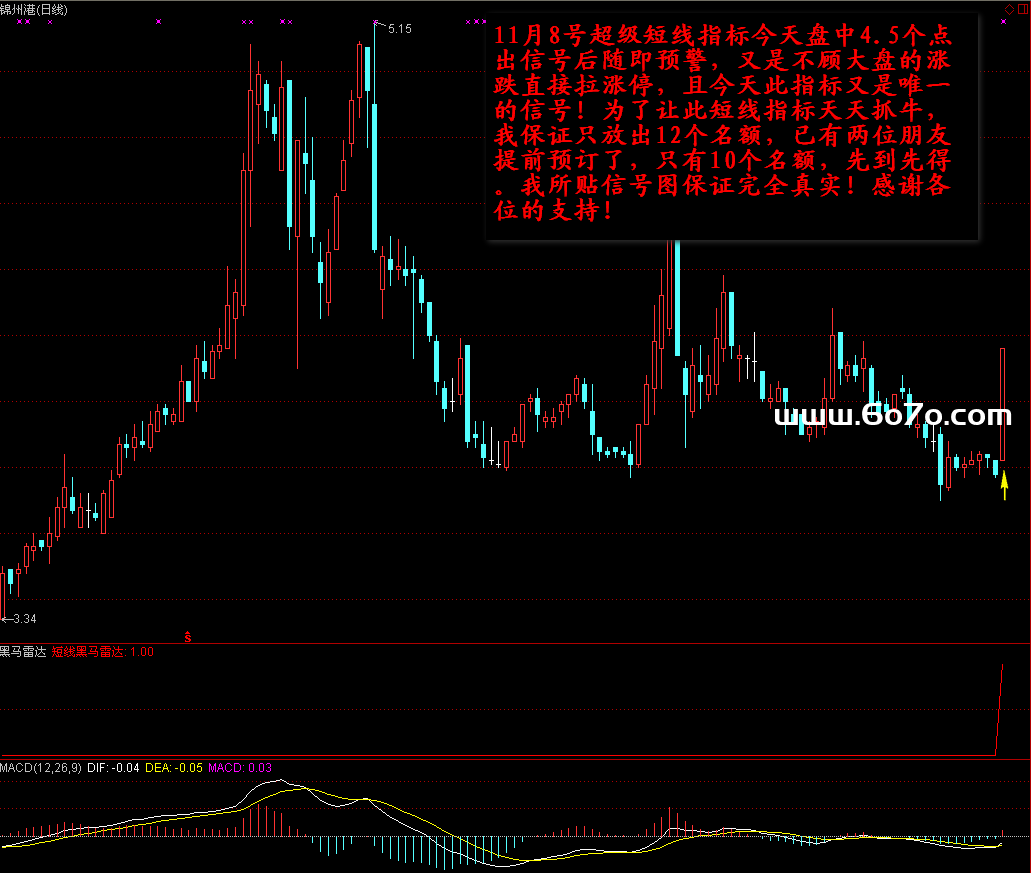Screen dimensions: 1031x873
Task: Open the MACD(12,26,9) indicator parameters label
Action: point(40,768)
